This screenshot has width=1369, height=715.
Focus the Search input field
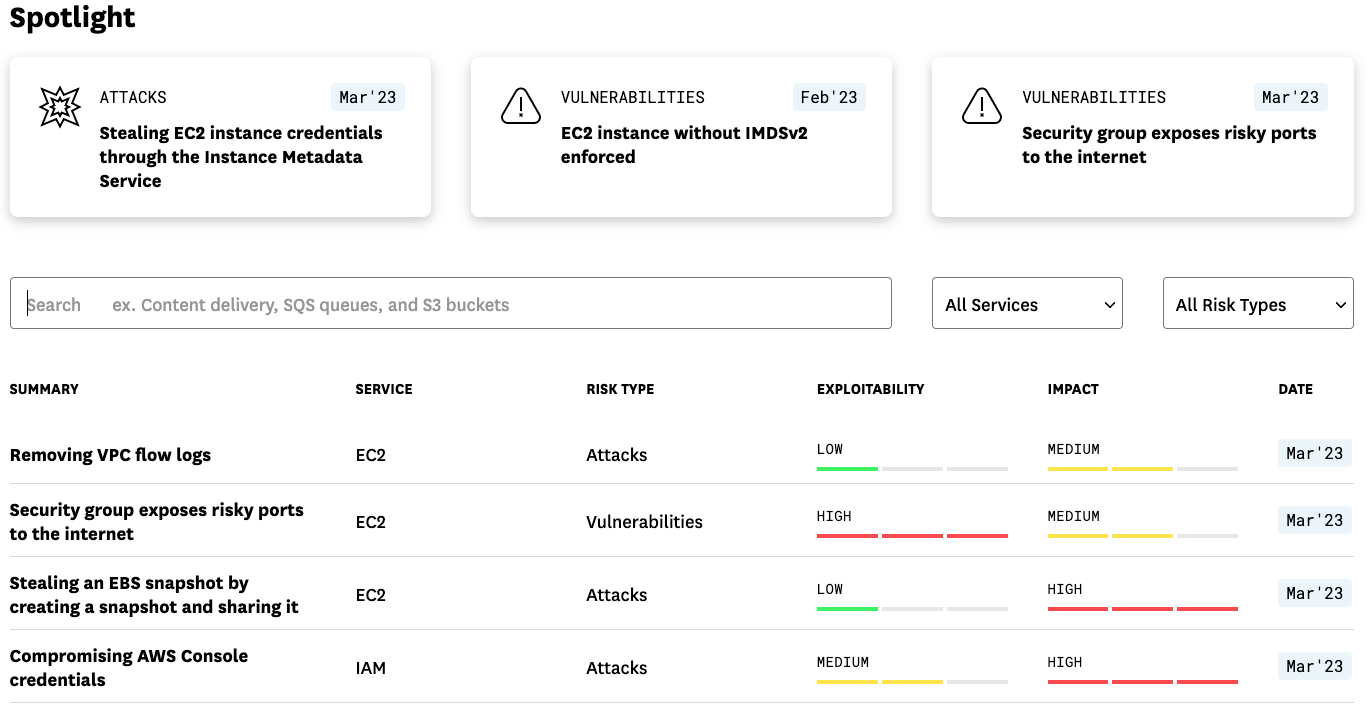pos(450,303)
